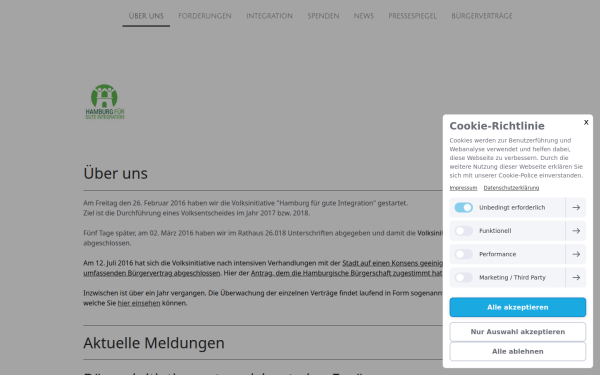Enable the Performance cookie switch

tap(463, 254)
